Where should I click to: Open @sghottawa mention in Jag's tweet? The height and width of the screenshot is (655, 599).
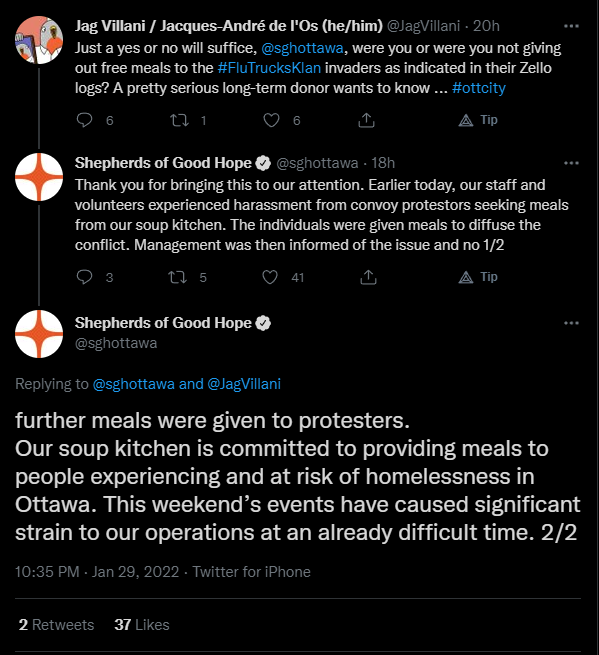[302, 48]
